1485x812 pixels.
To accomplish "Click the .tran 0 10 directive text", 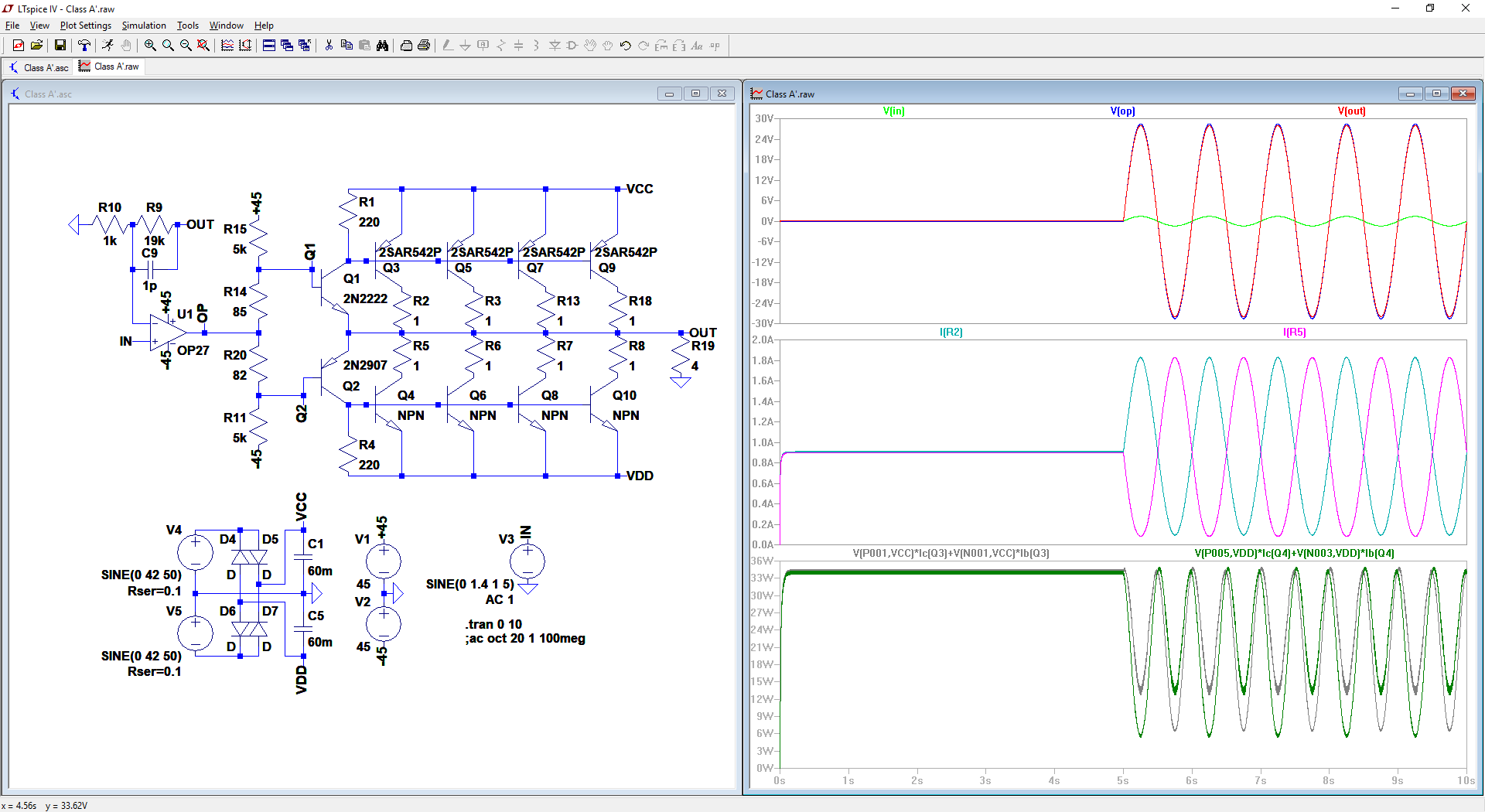I will click(x=494, y=624).
